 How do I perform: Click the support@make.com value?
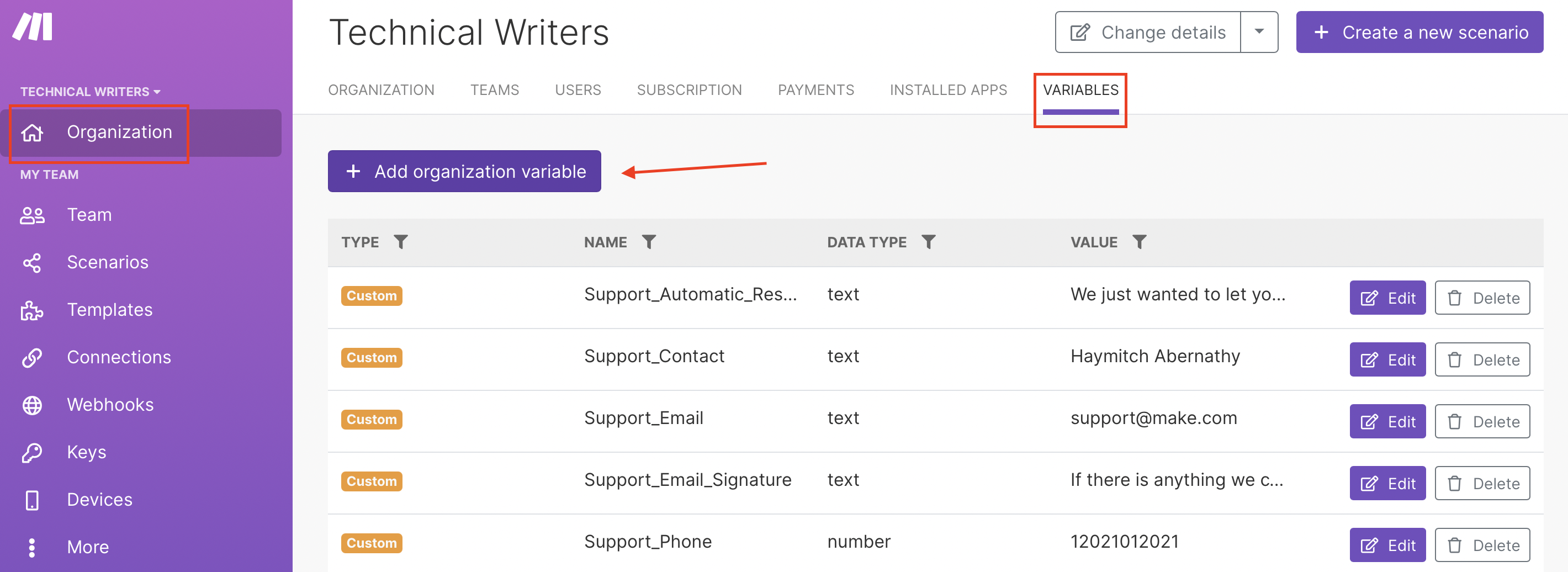pos(1153,419)
